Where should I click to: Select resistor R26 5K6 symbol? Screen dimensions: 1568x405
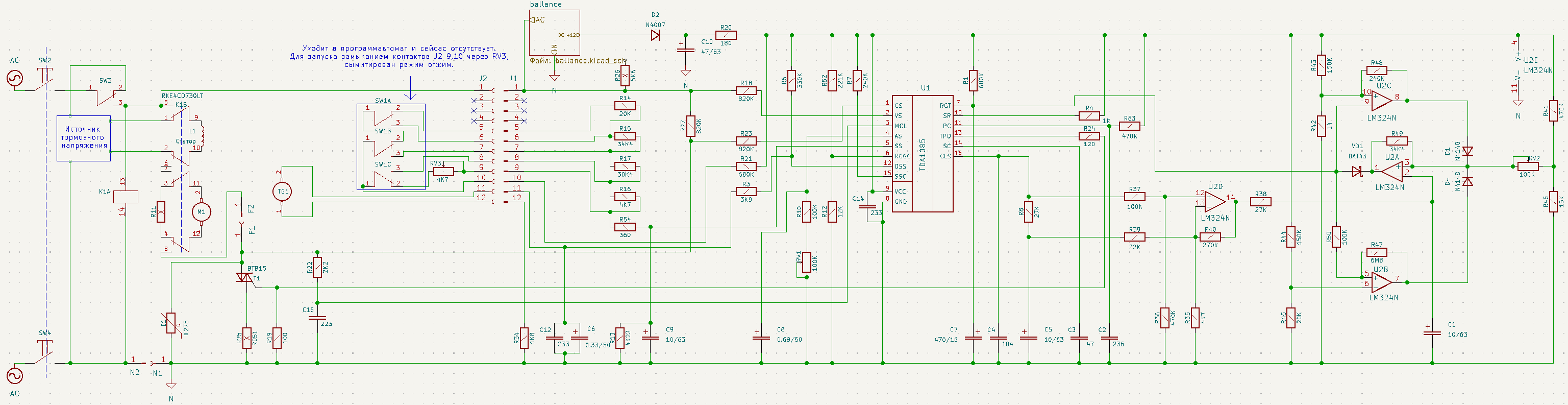point(625,75)
